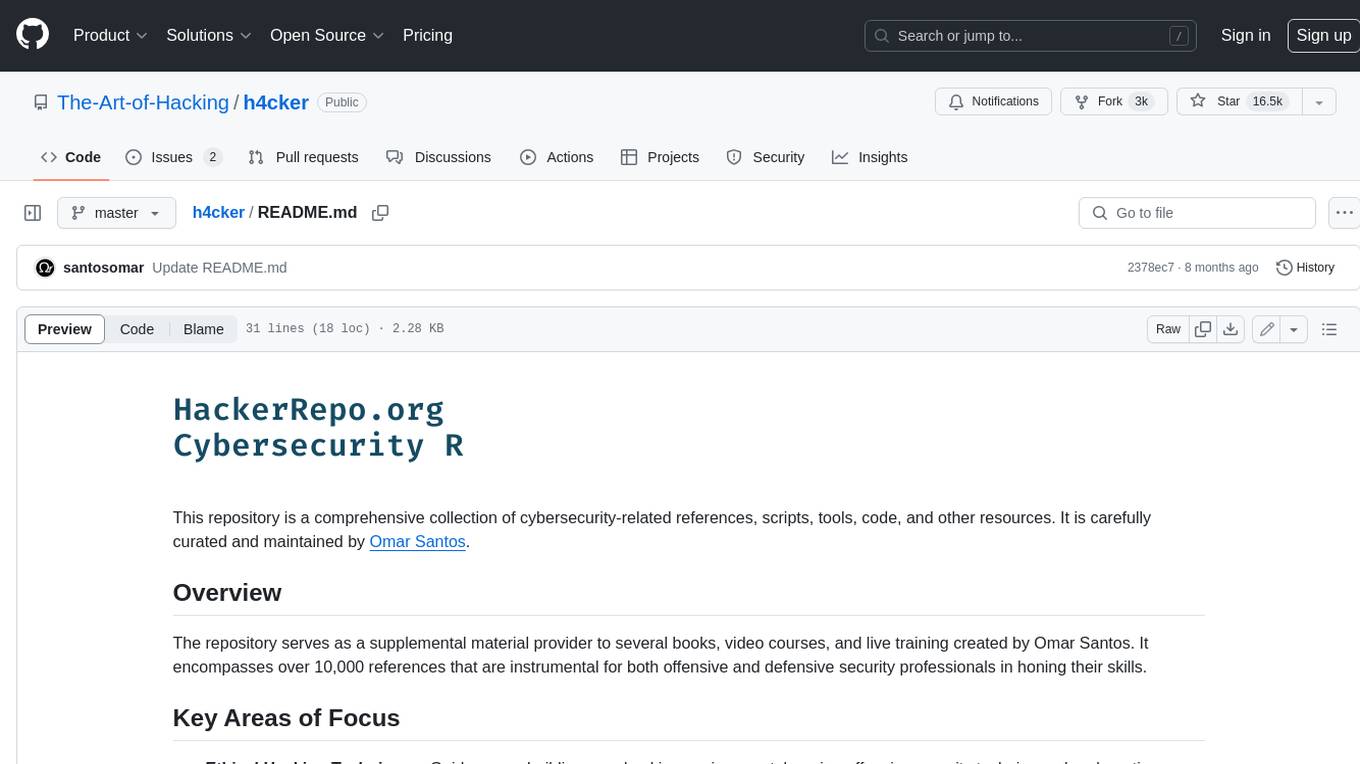Switch to the Projects tab
Screen dimensions: 1360x764
(660, 157)
